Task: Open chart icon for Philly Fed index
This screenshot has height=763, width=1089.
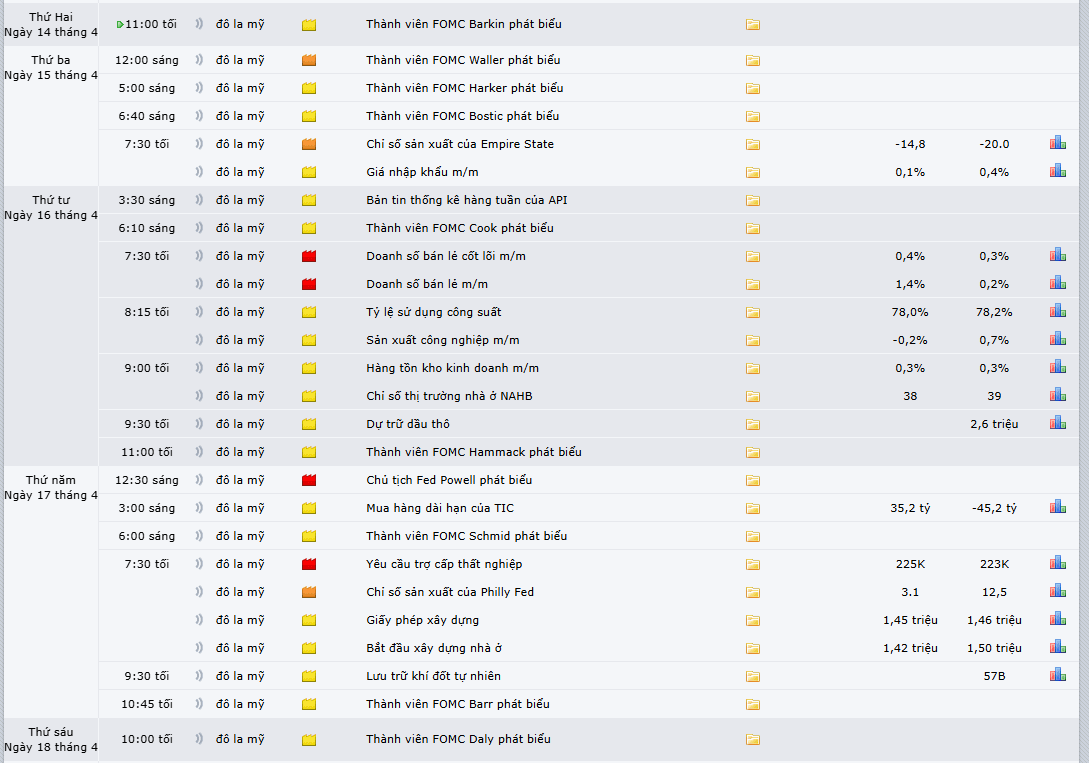Action: (x=1058, y=591)
